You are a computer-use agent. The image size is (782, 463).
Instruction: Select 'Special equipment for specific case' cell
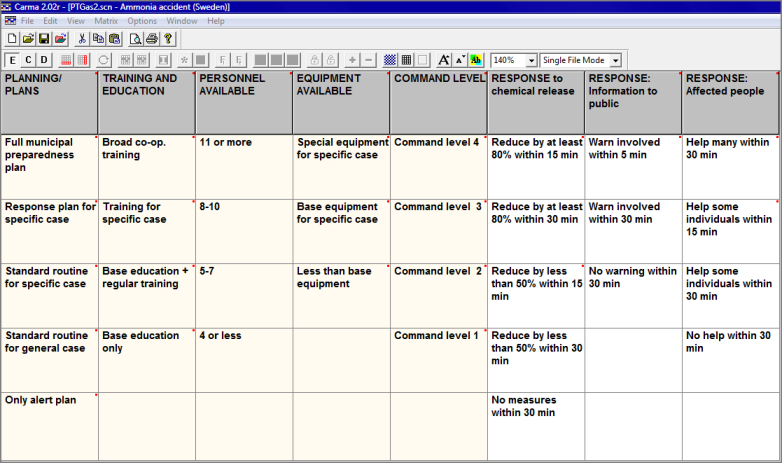pyautogui.click(x=341, y=167)
